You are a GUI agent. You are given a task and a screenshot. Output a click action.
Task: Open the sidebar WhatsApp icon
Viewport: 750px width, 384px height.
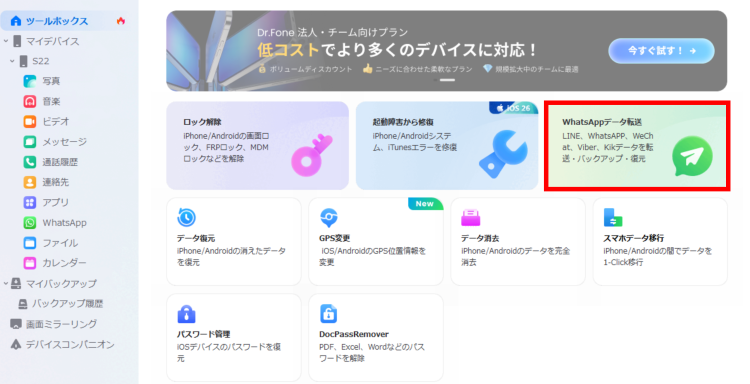[30, 223]
